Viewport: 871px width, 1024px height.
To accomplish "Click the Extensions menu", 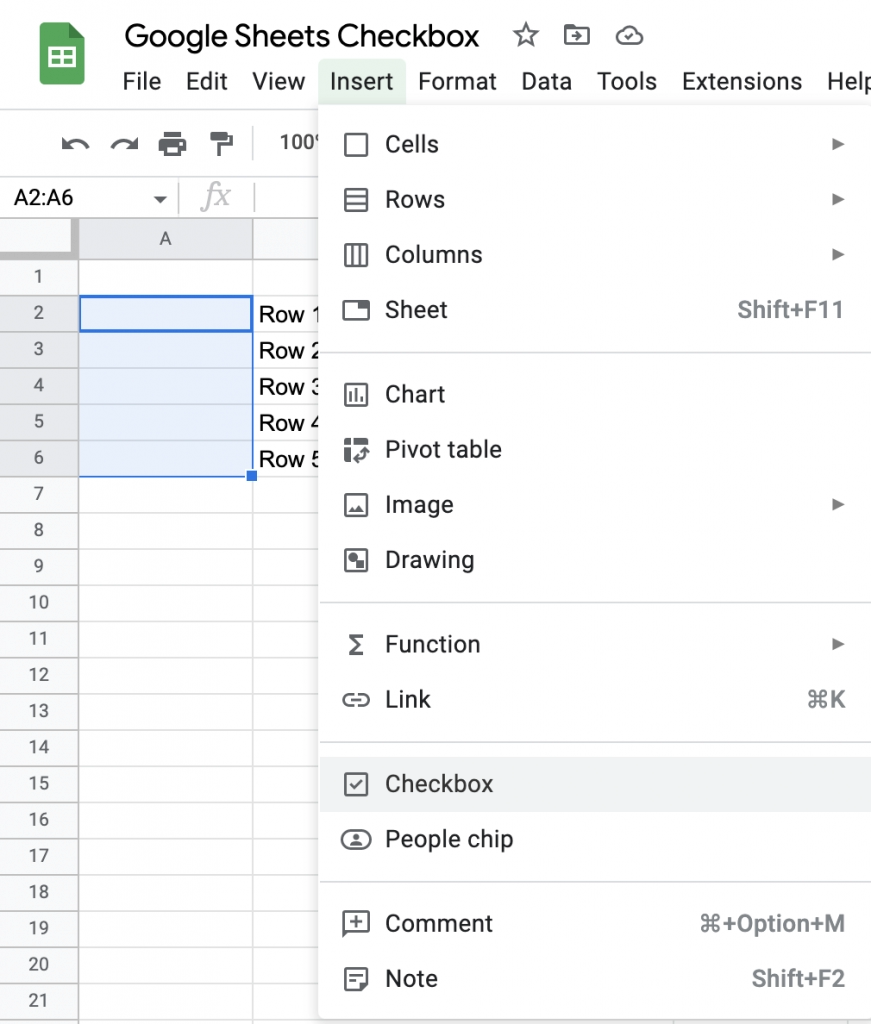I will tap(741, 82).
